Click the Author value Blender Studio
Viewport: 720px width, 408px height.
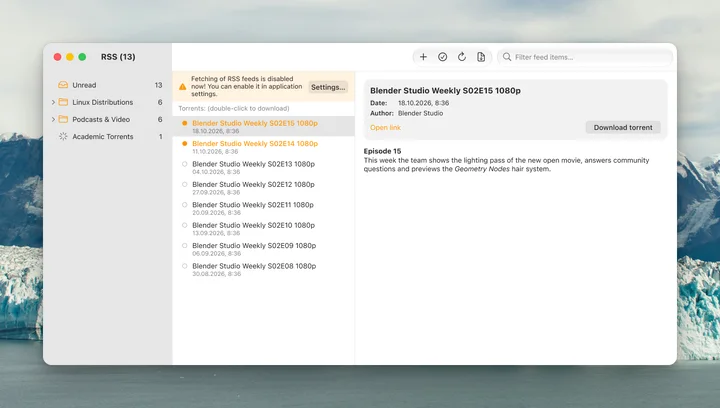click(420, 113)
